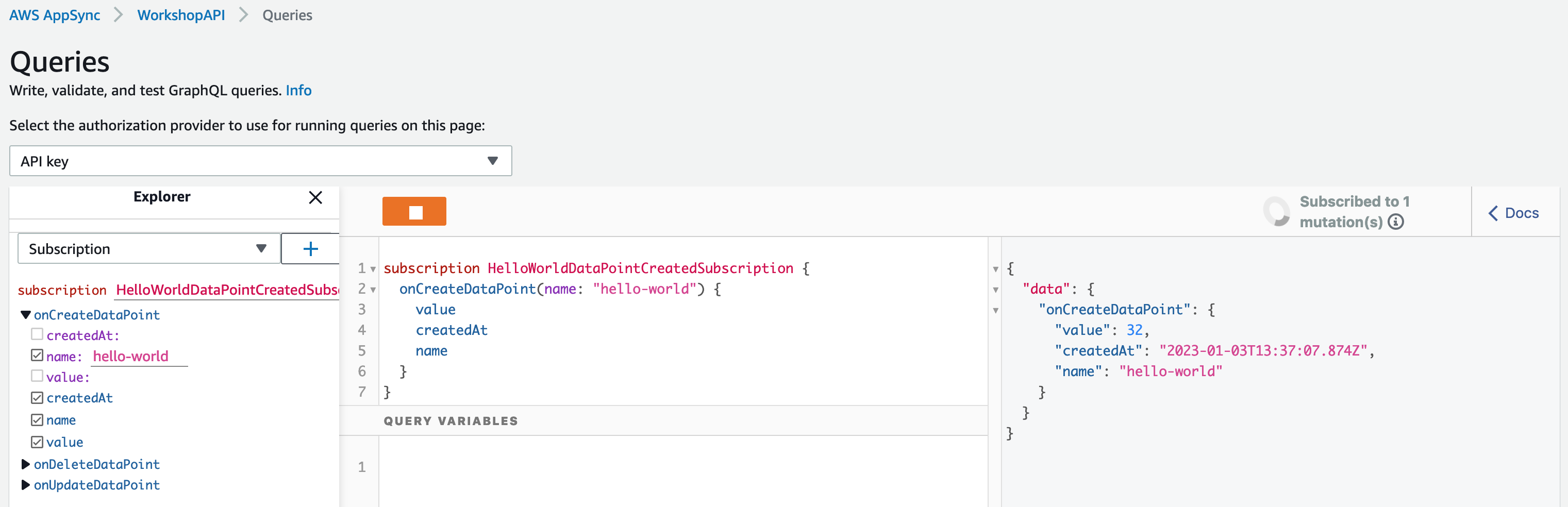
Task: Check the createdAt: argument checkbox
Action: (37, 334)
